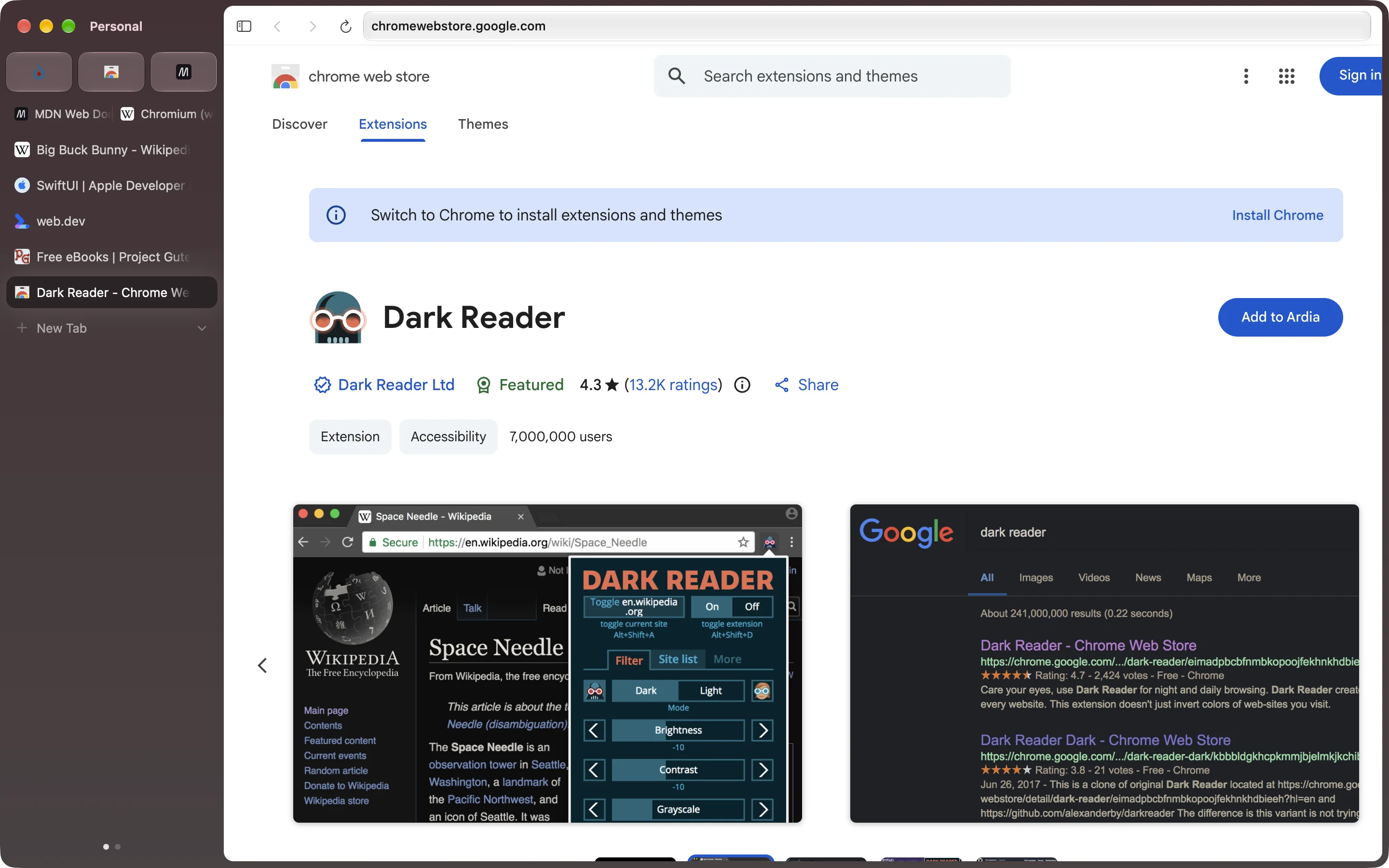
Task: Open the three-dot more options menu
Action: (1246, 76)
